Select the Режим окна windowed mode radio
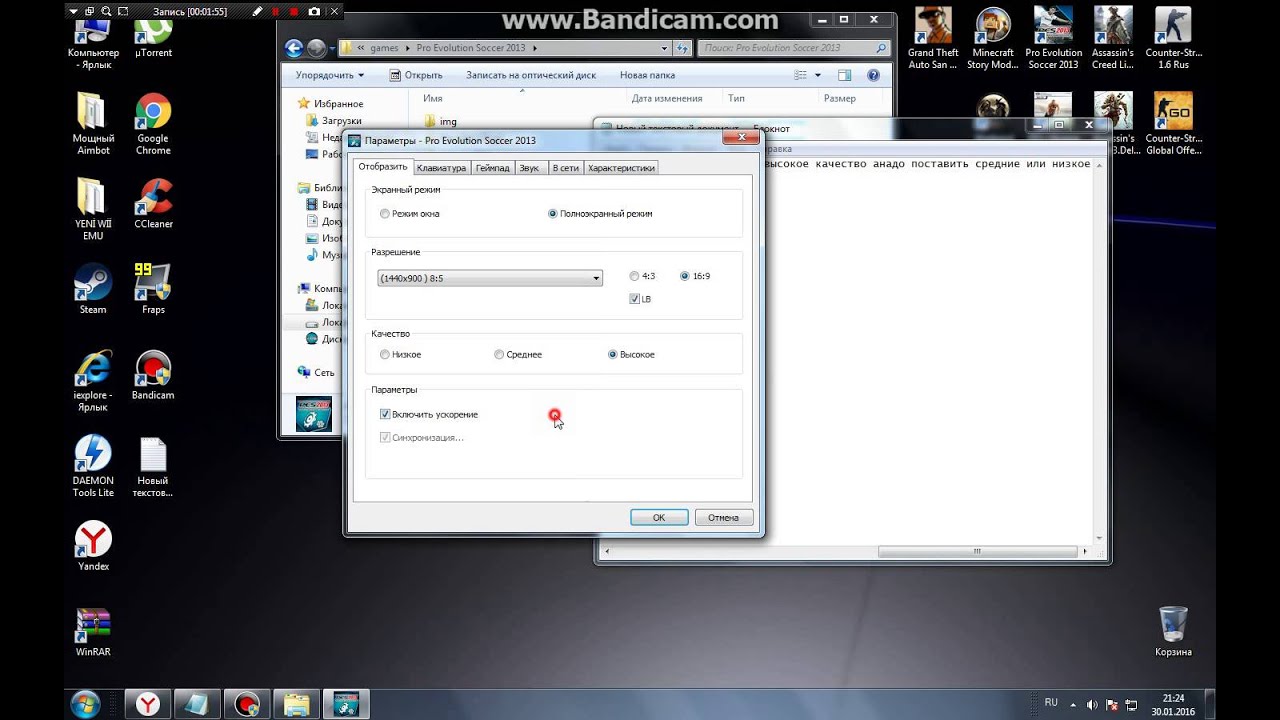Screen dimensions: 1280x720 pyautogui.click(x=385, y=214)
